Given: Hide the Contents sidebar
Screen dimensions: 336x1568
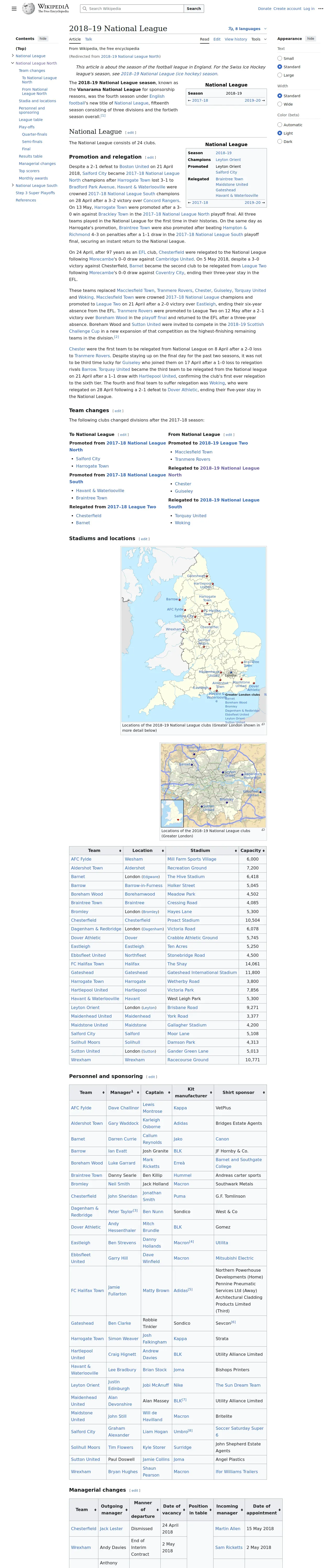Looking at the screenshot, I should tap(43, 38).
